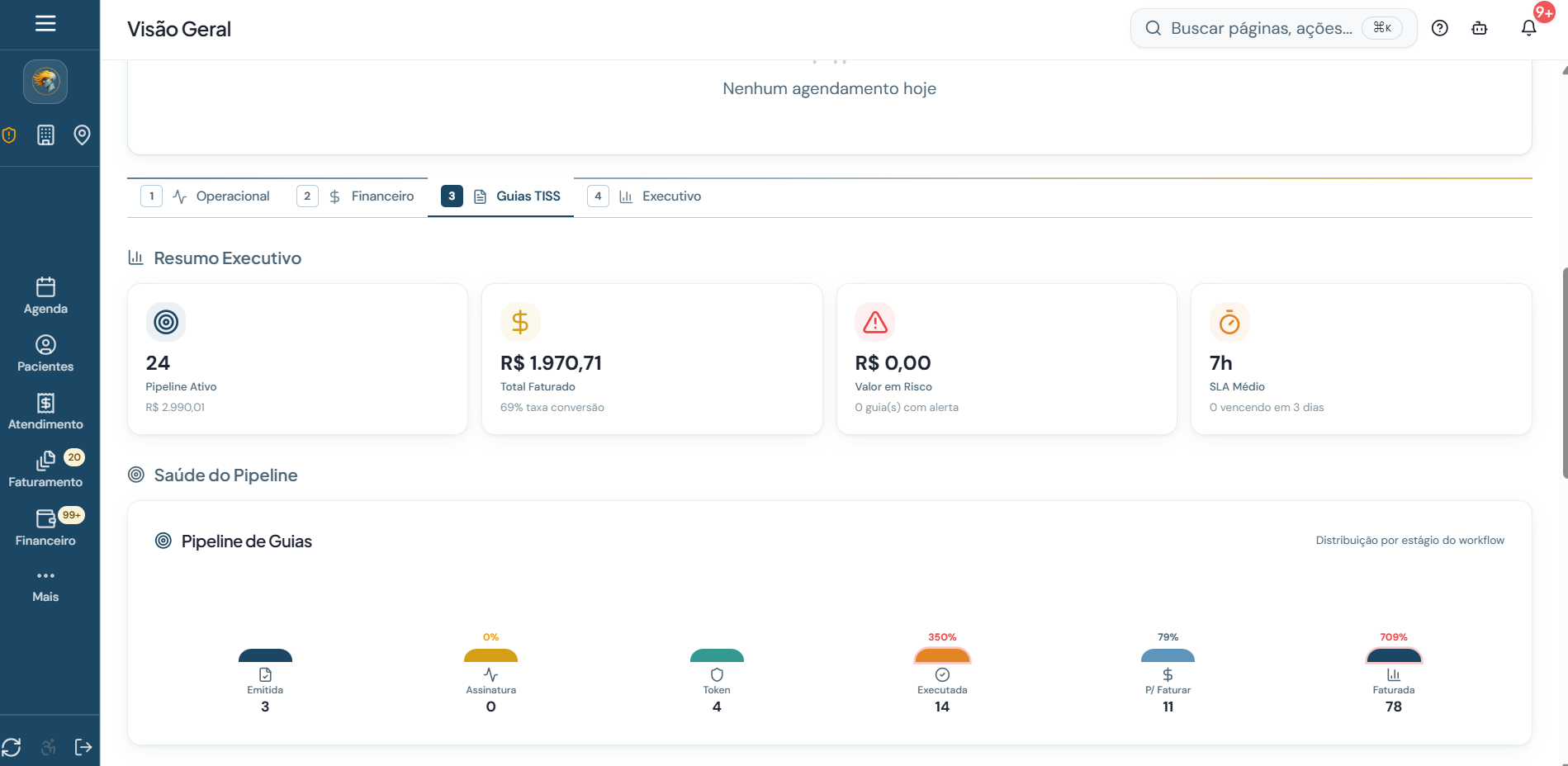
Task: Select the P/ Faturar pipeline stage
Action: (x=1168, y=675)
